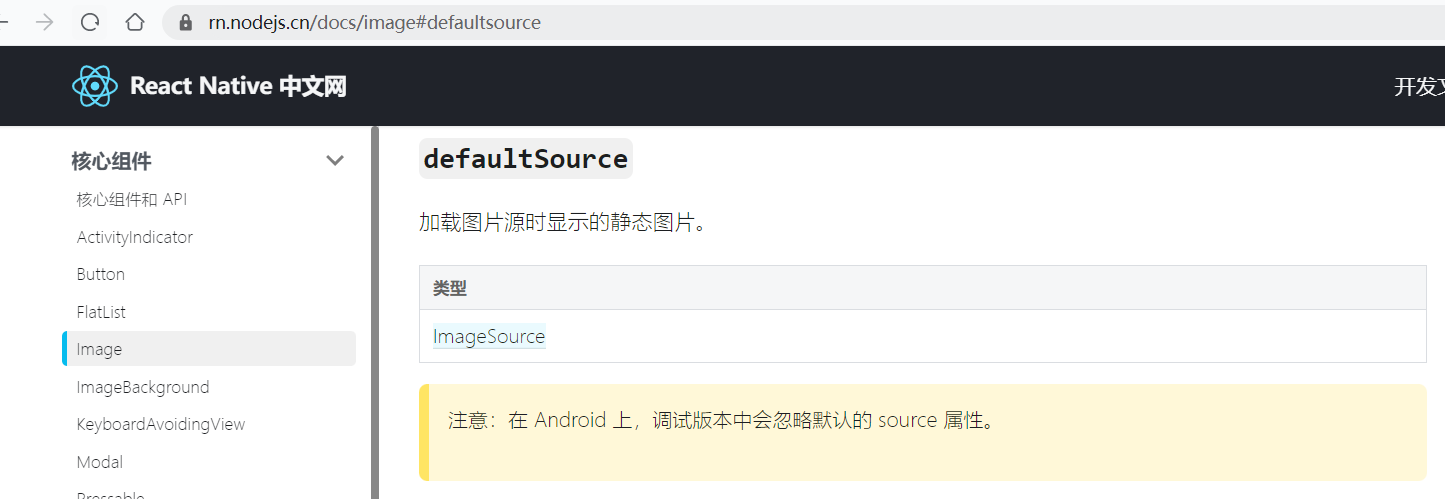Viewport: 1445px width, 499px height.
Task: Collapse the 核心组件 sidebar section
Action: pyautogui.click(x=335, y=161)
